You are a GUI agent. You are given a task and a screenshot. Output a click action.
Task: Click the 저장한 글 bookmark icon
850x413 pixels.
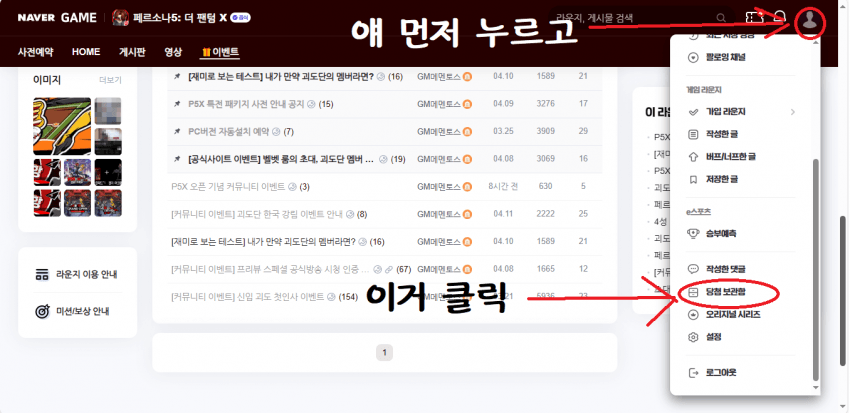(x=693, y=179)
